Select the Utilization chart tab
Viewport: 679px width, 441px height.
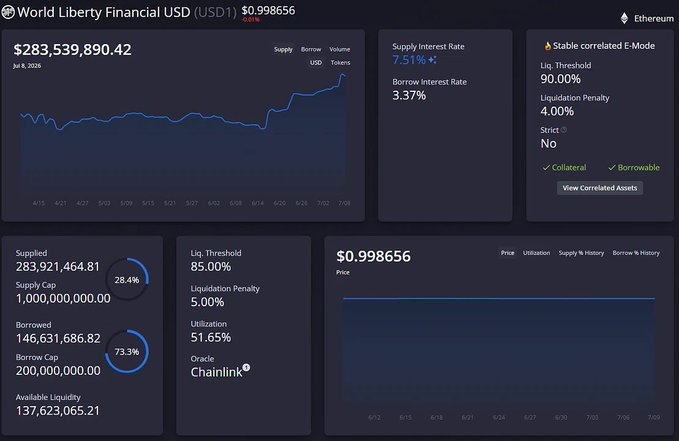tap(536, 253)
